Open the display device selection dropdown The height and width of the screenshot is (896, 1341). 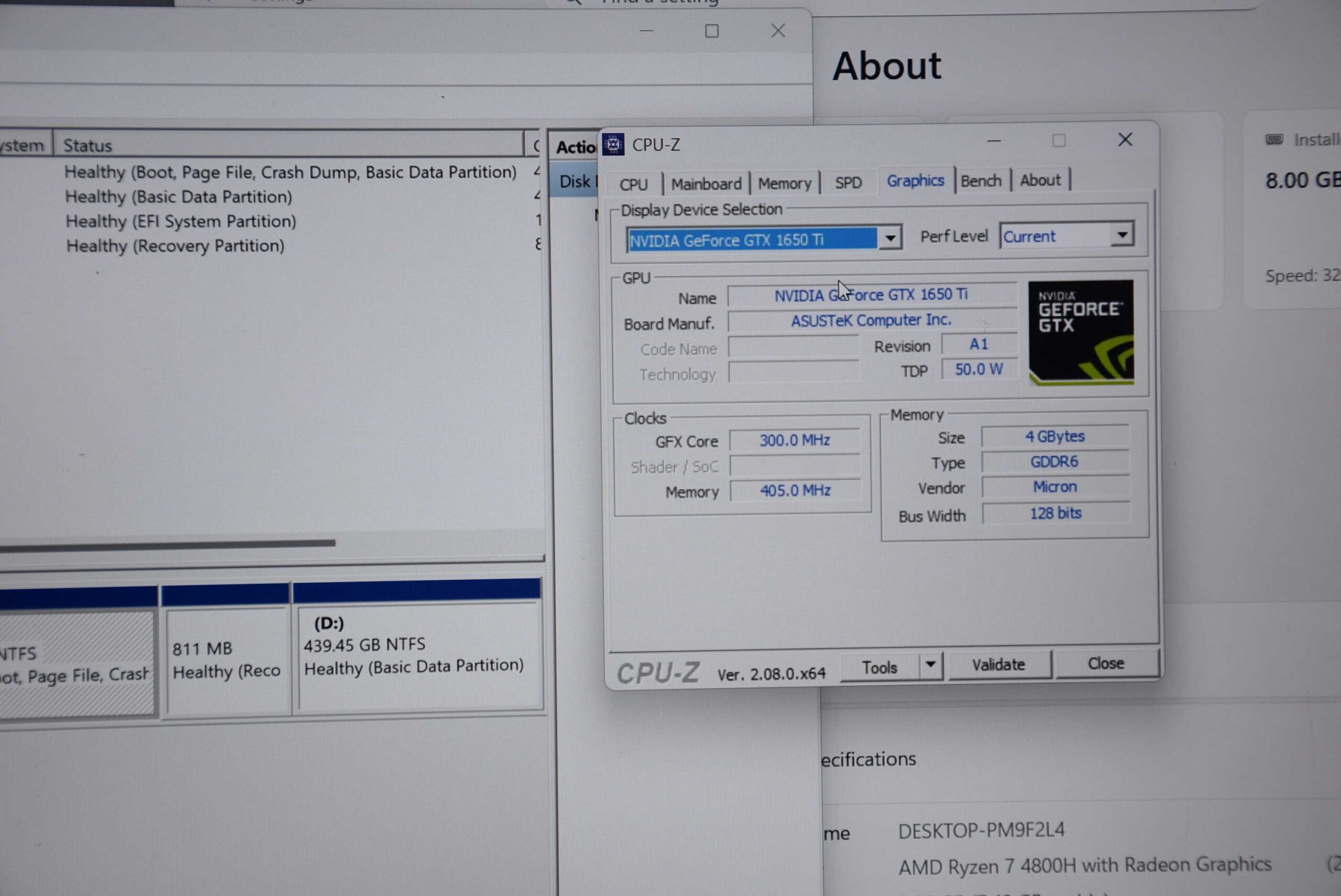890,238
